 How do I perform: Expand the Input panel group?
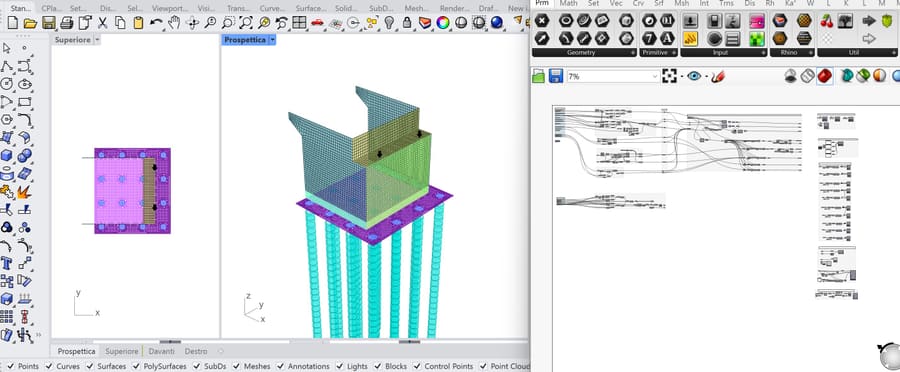pos(762,52)
